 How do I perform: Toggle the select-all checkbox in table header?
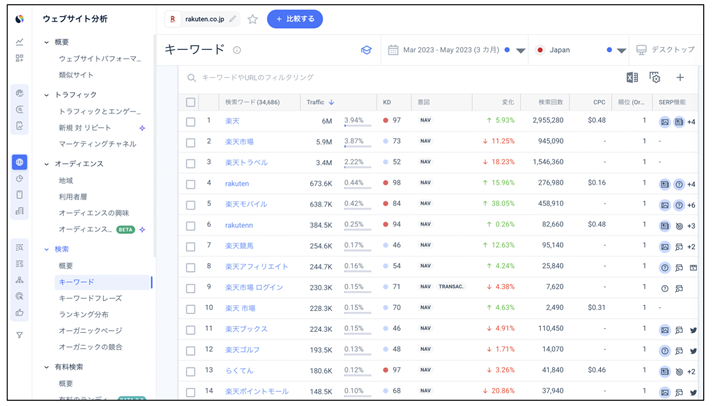point(191,102)
